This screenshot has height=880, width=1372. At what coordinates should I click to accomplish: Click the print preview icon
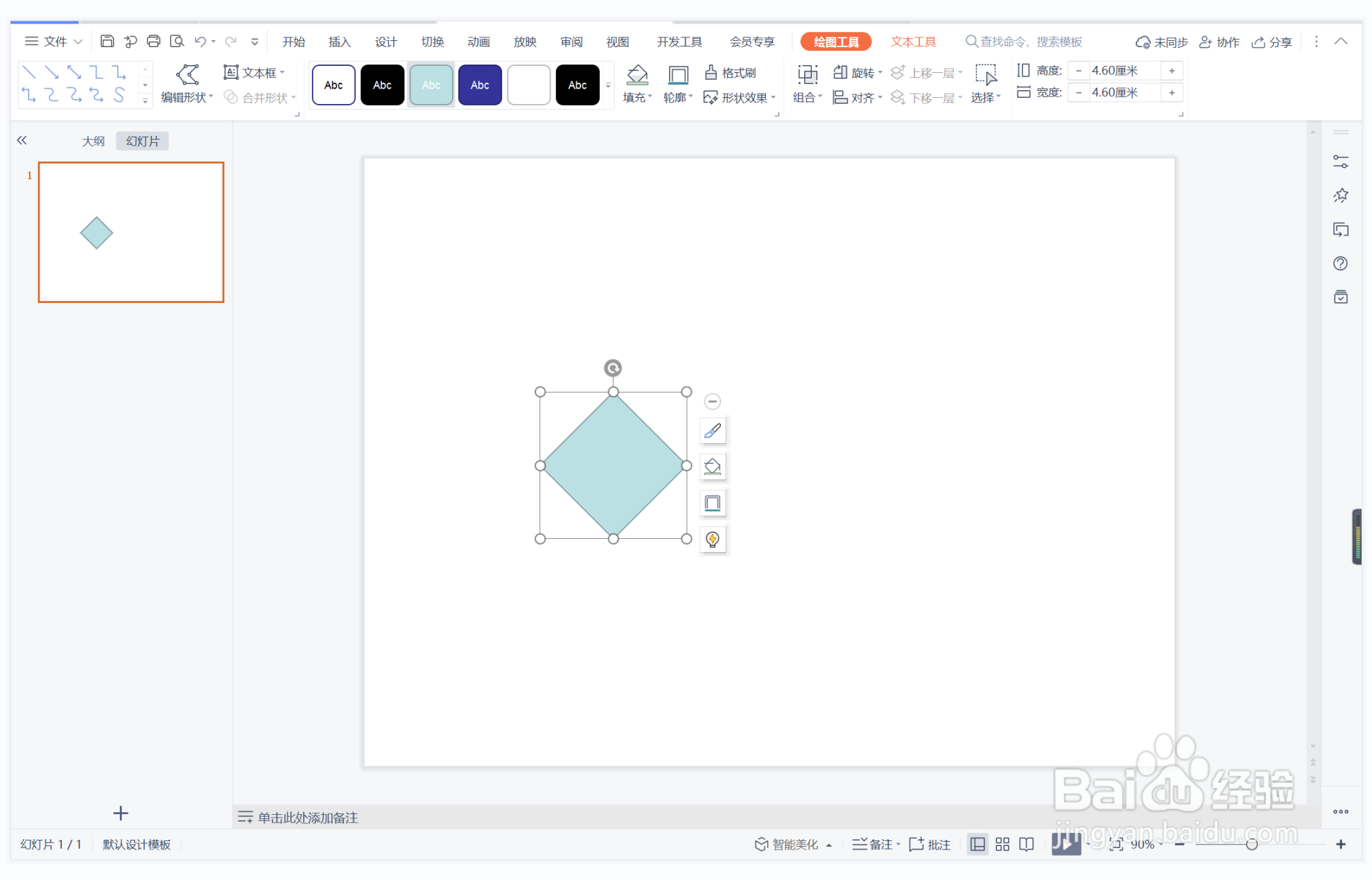[x=177, y=42]
